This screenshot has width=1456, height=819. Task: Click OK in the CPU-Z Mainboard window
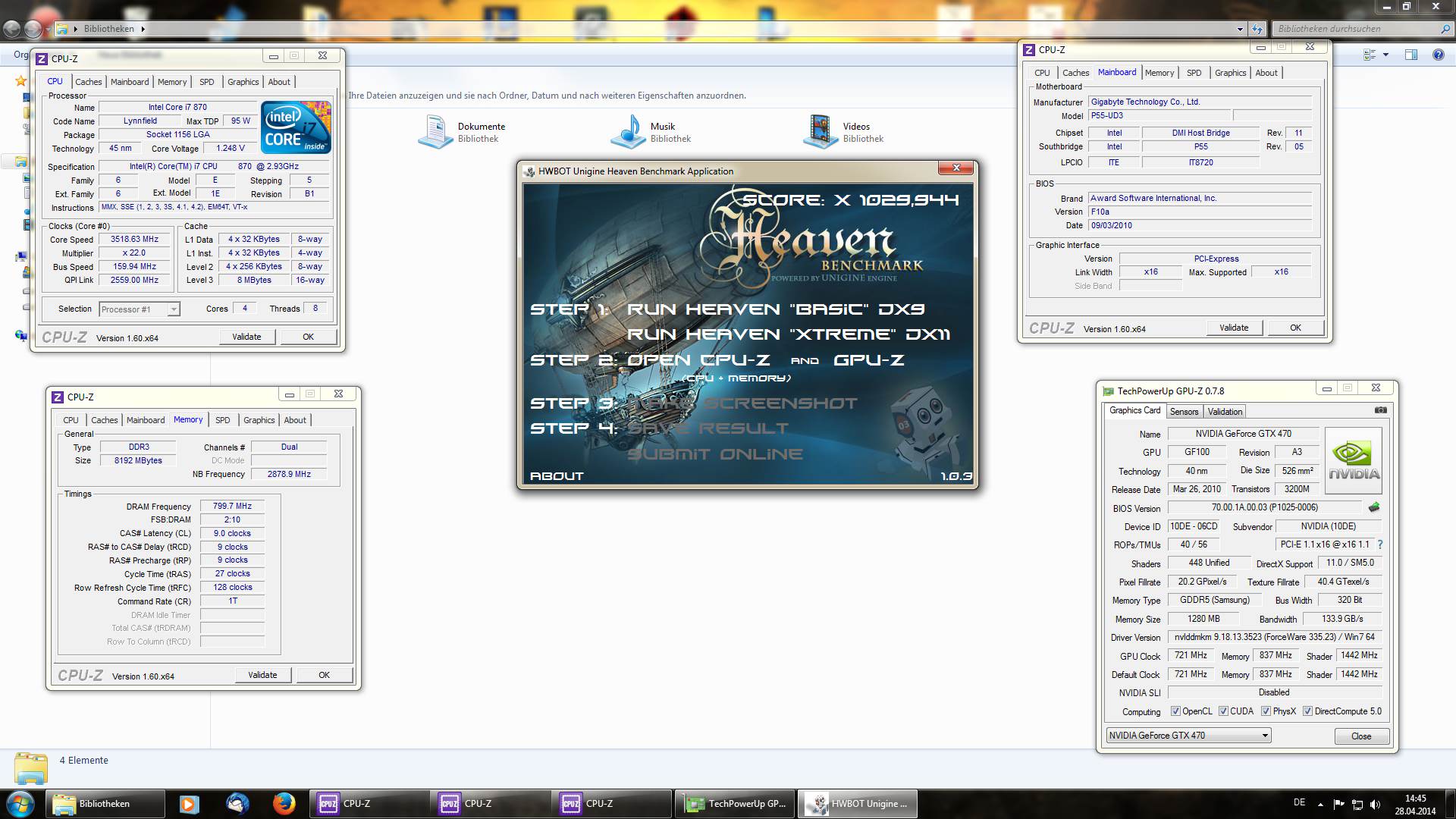point(1295,328)
